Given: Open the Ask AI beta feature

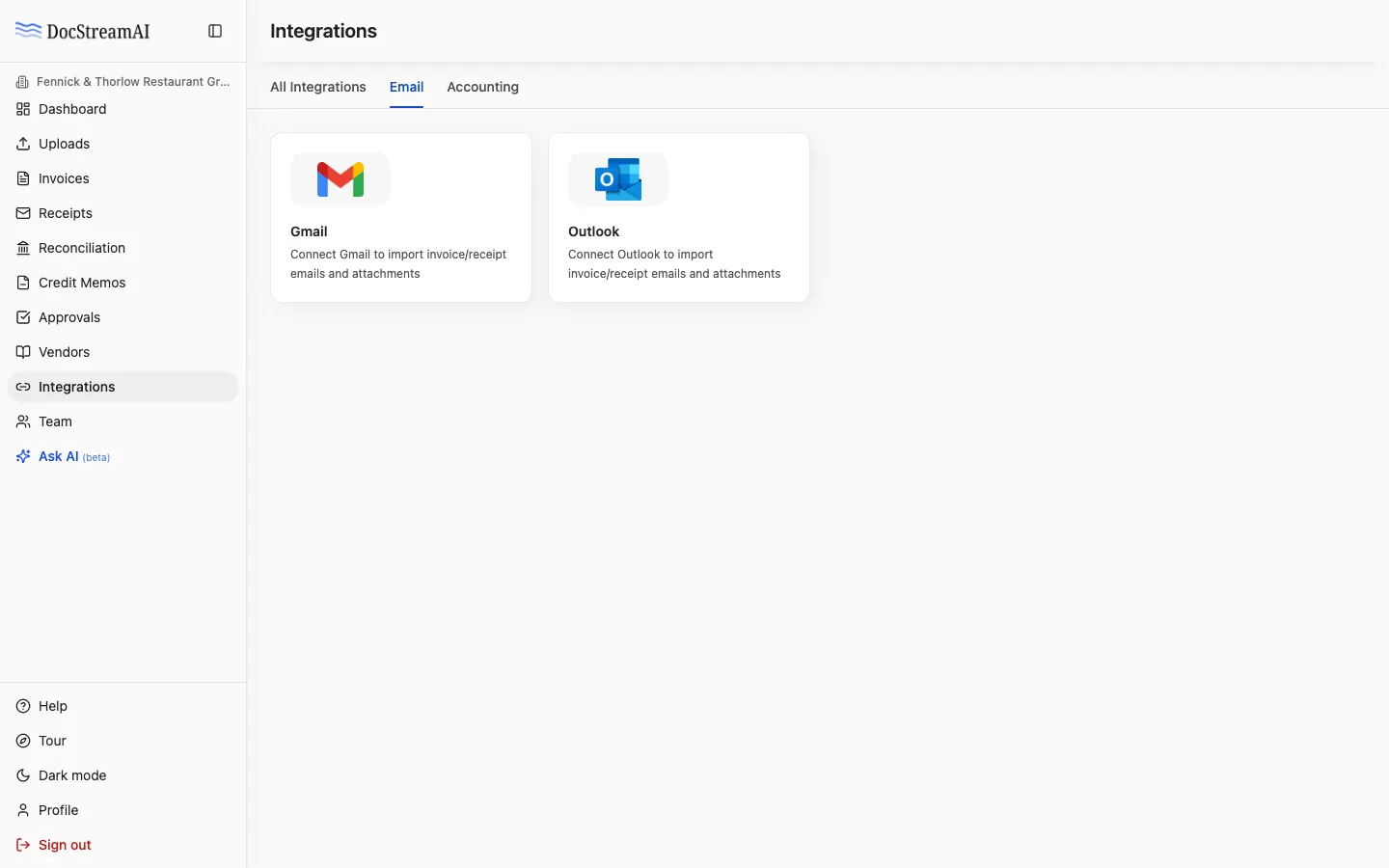Looking at the screenshot, I should pyautogui.click(x=123, y=456).
